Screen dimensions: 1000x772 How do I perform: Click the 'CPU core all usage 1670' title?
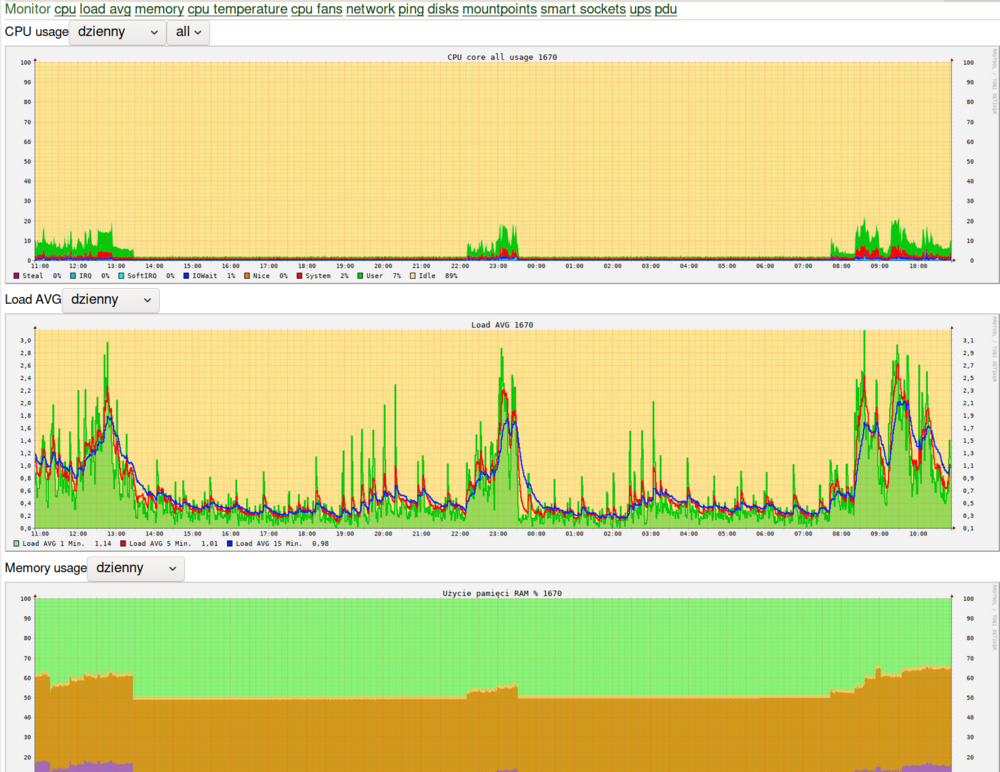[502, 57]
